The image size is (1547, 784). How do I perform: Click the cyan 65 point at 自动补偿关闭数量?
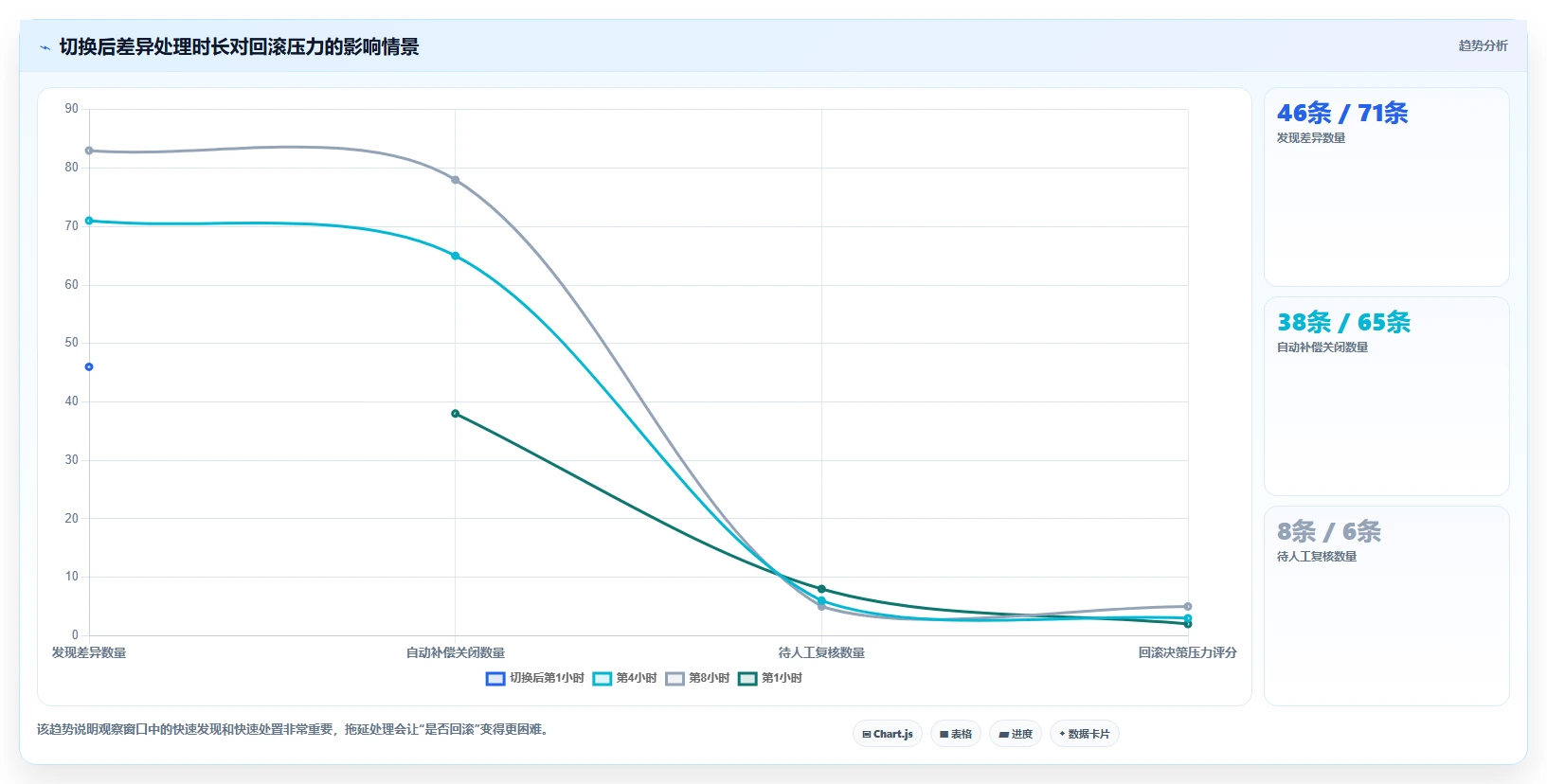[456, 256]
